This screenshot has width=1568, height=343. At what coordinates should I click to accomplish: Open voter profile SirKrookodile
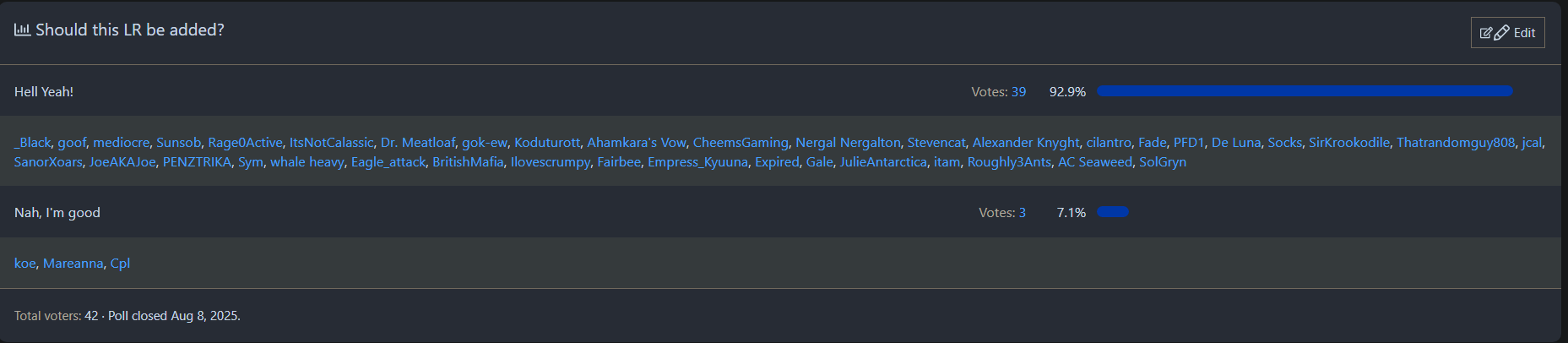(x=1348, y=143)
